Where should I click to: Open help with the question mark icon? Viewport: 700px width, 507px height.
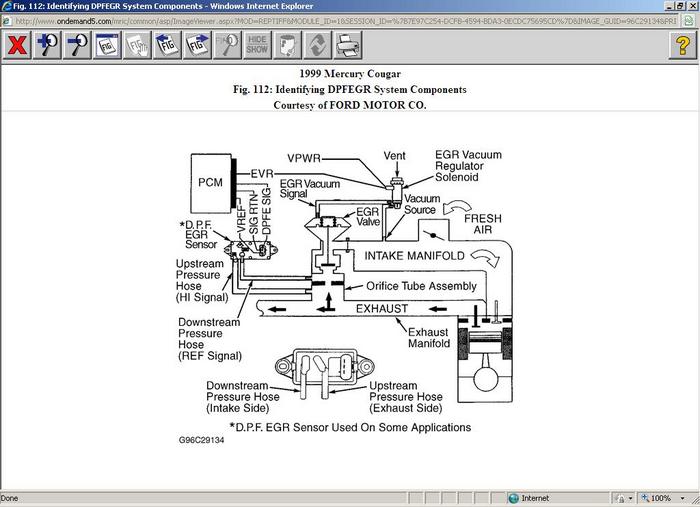683,45
